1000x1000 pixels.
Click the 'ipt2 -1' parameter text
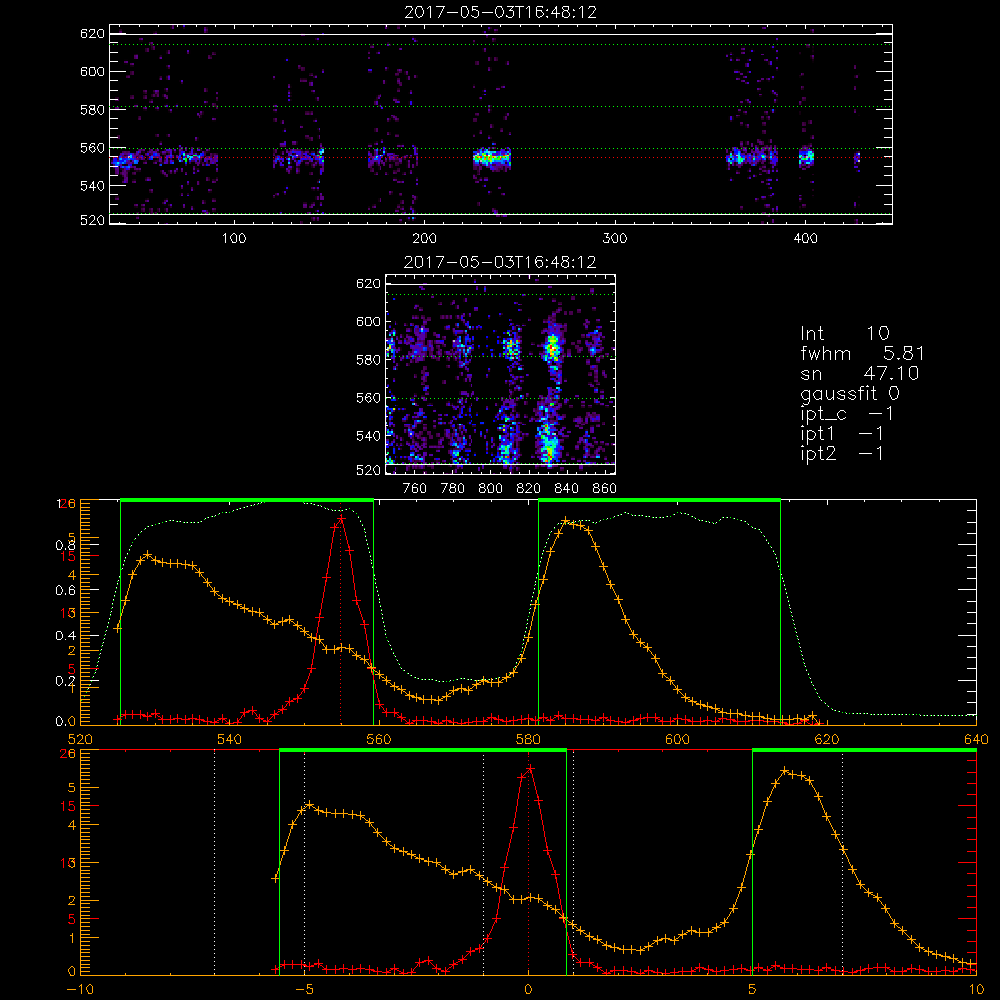point(842,453)
